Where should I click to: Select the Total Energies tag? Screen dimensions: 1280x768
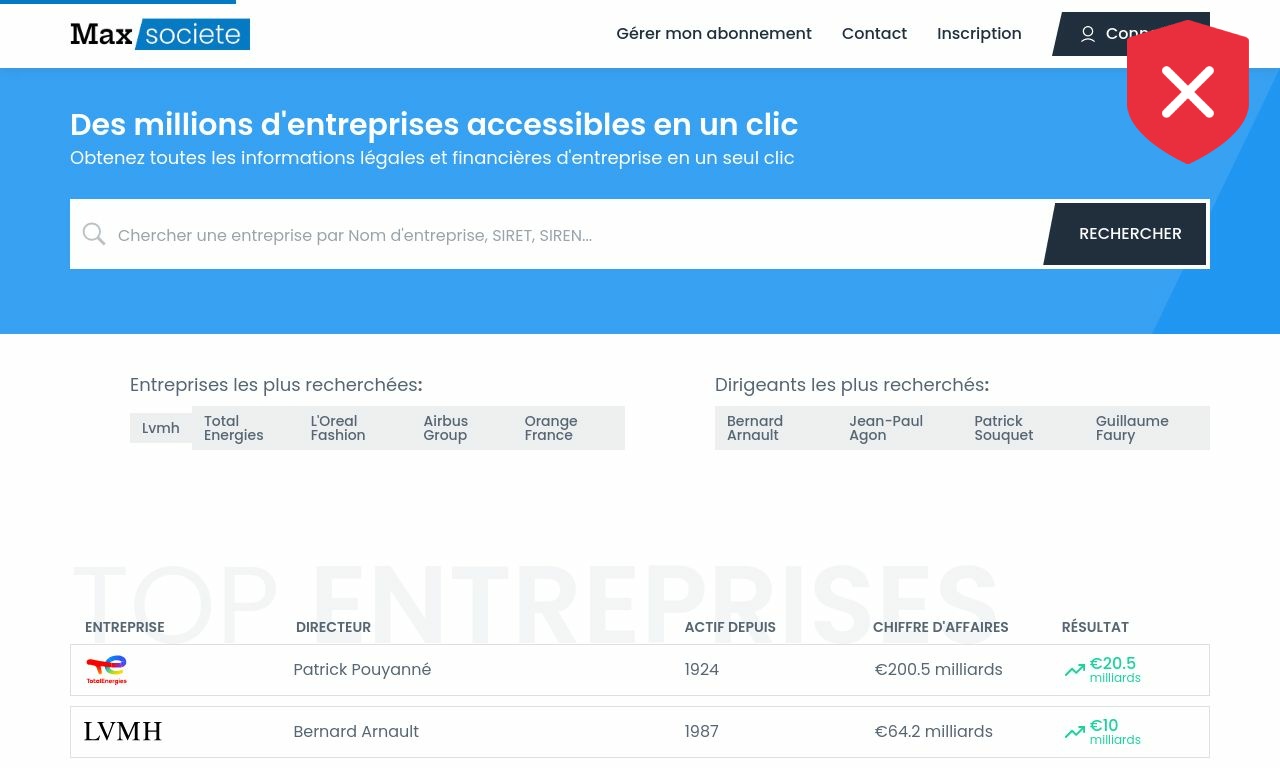pyautogui.click(x=245, y=428)
